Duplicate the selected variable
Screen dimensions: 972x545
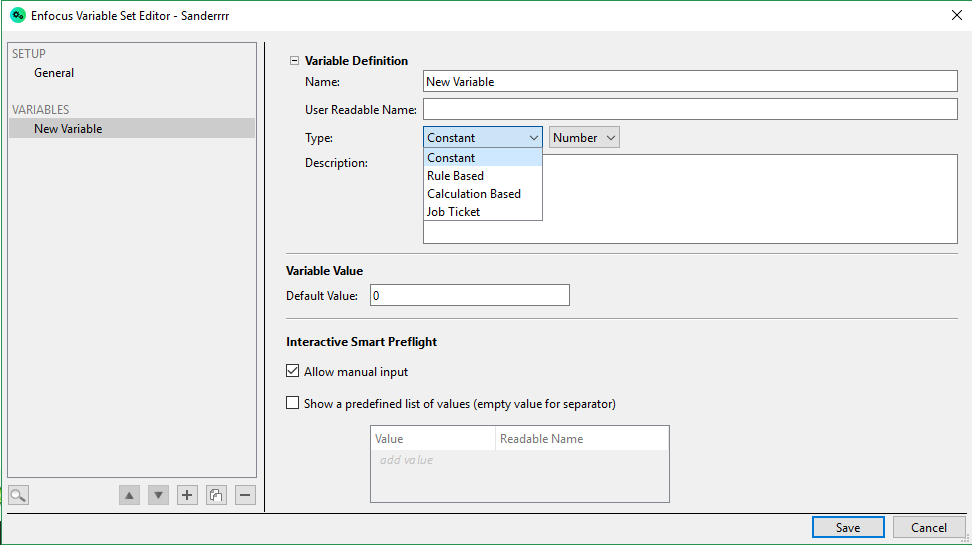[x=216, y=495]
